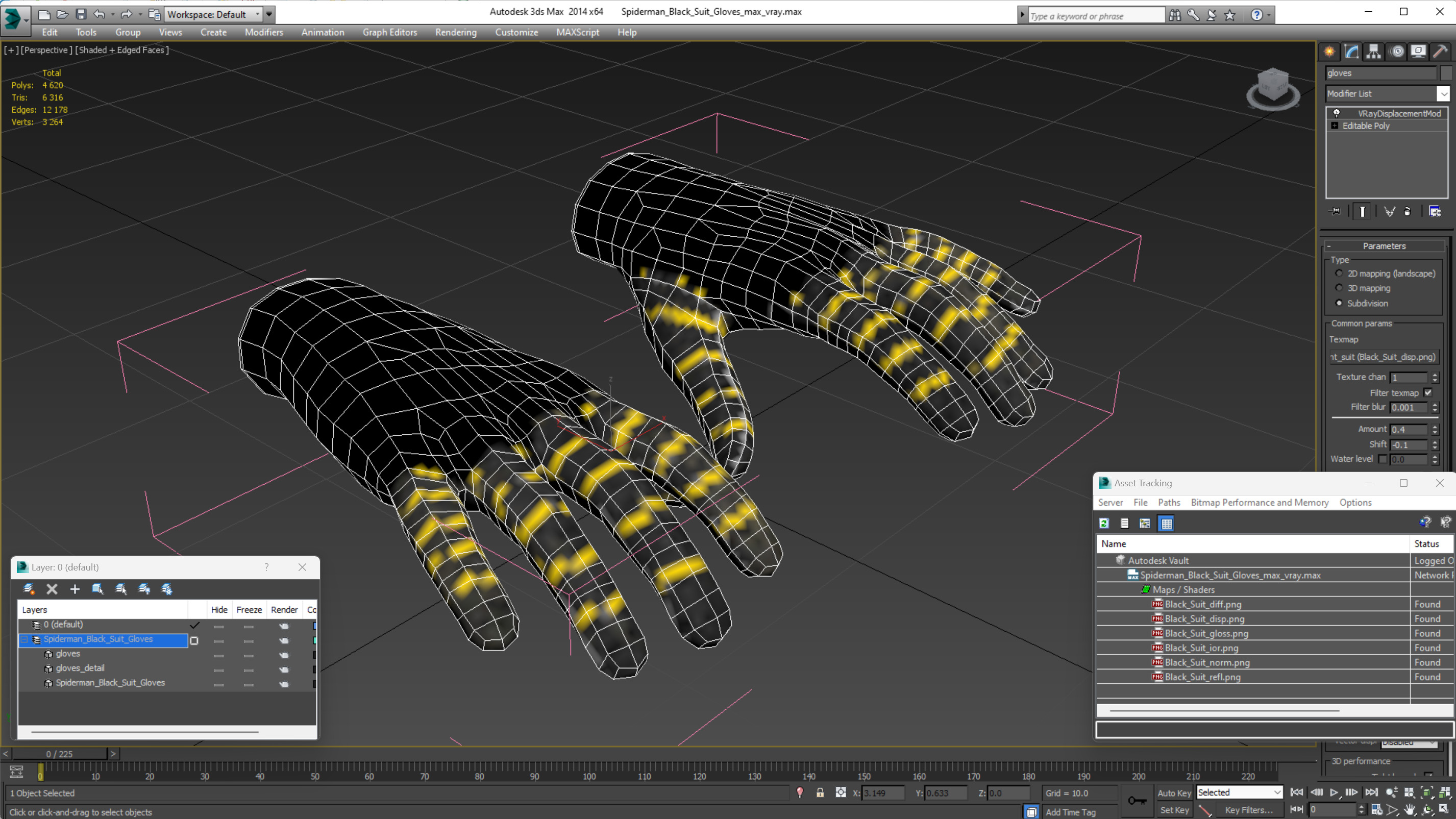
Task: Click the Play Animation button
Action: [1334, 792]
